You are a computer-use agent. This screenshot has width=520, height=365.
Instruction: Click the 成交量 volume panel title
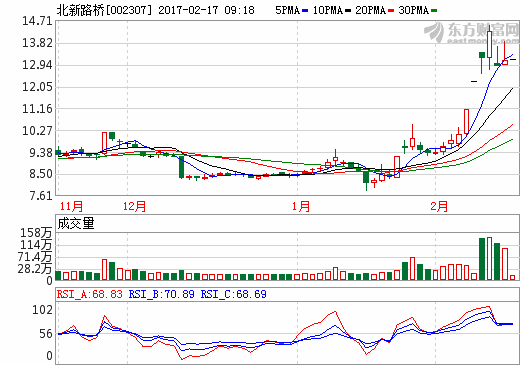coord(76,224)
